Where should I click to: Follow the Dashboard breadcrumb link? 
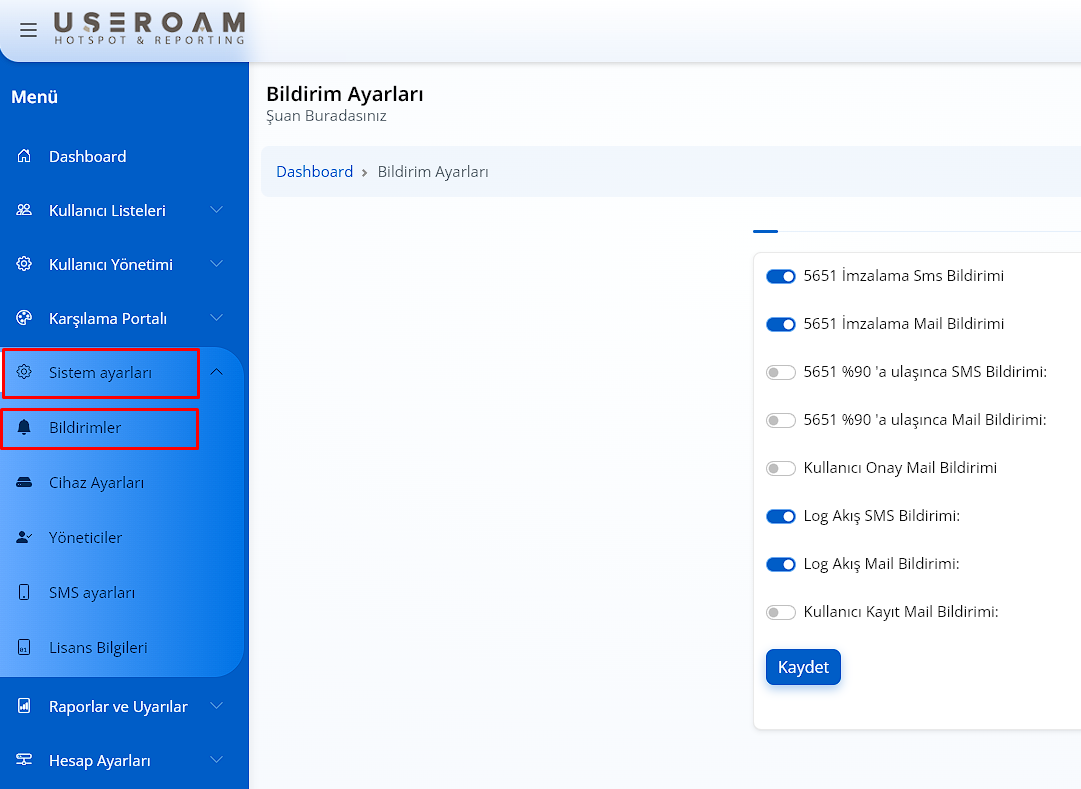[314, 172]
